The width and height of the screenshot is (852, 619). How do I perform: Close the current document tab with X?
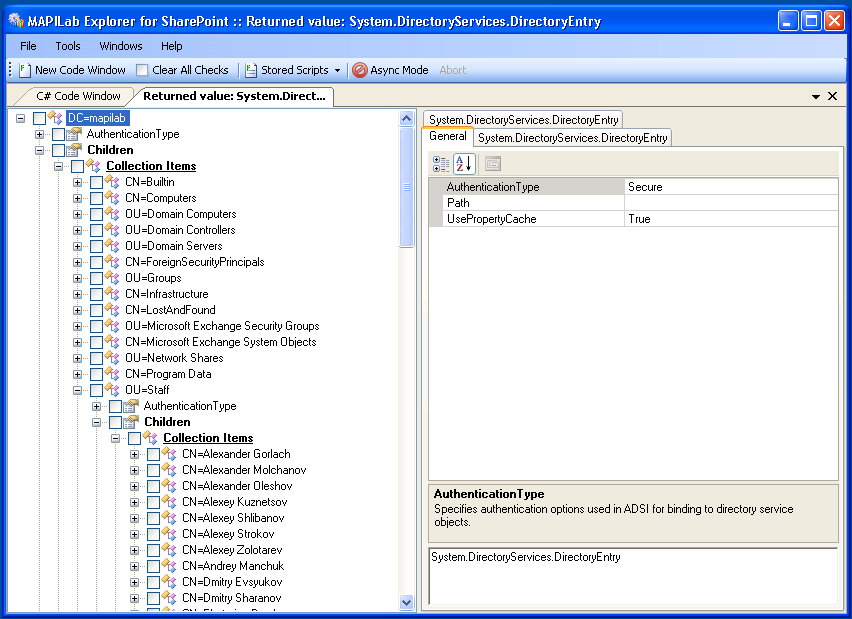point(832,96)
